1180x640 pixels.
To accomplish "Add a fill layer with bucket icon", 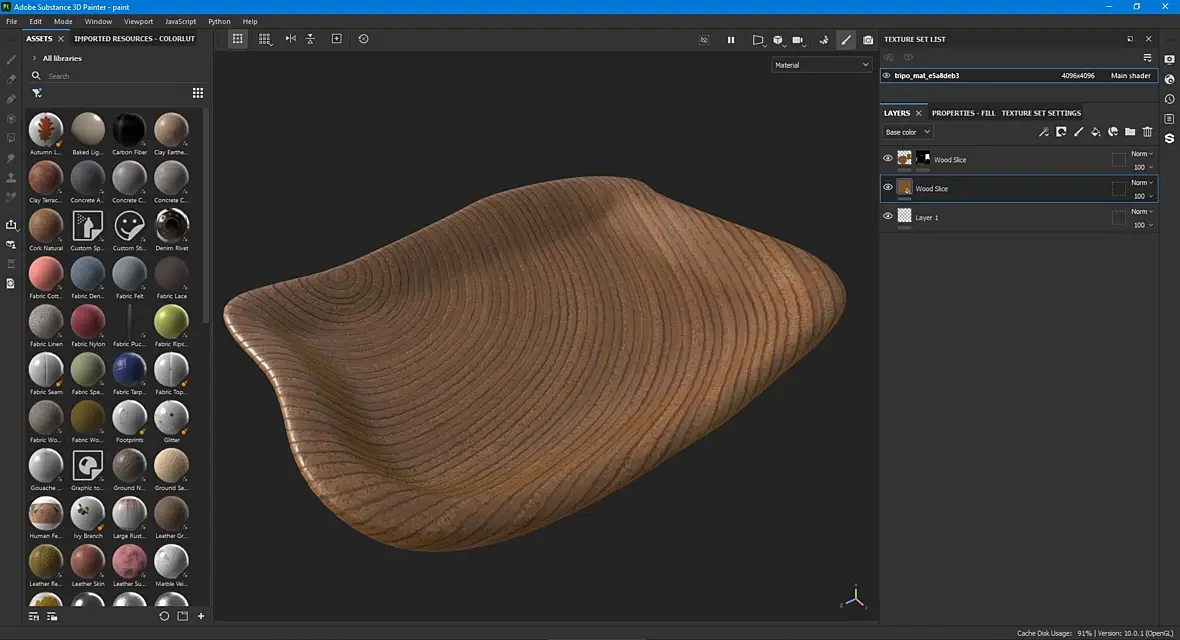I will (1095, 132).
